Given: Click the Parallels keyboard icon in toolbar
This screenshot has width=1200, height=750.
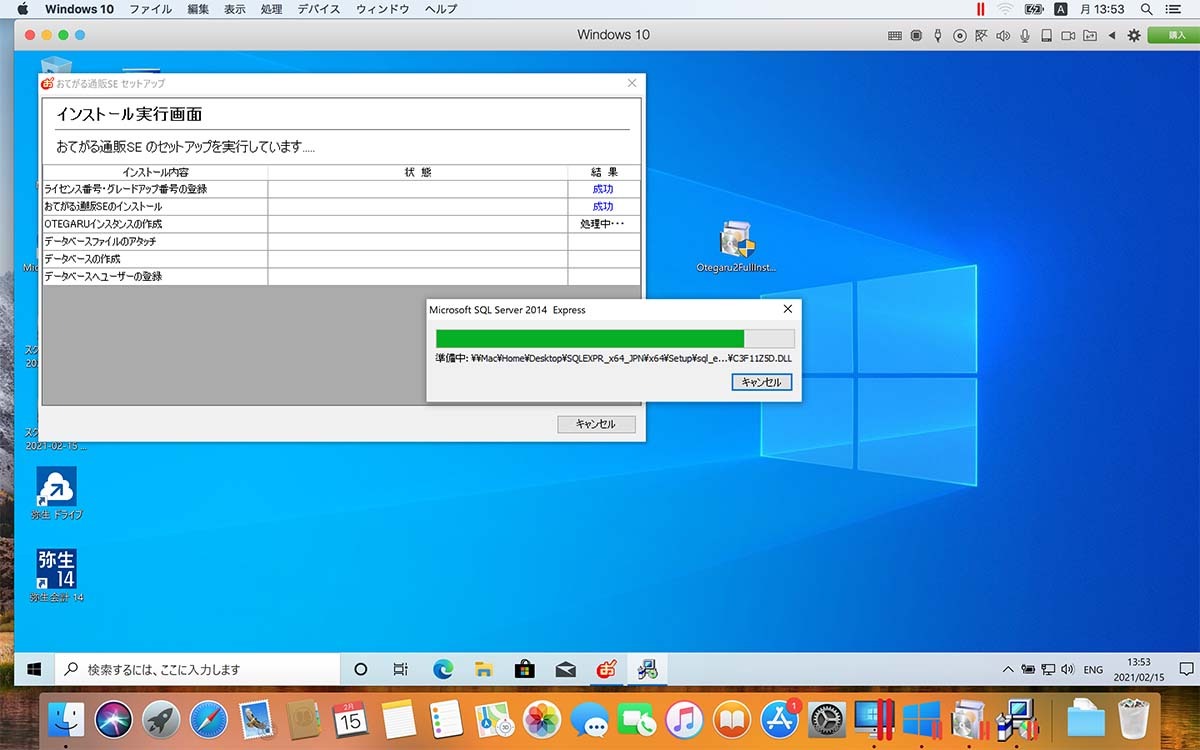Looking at the screenshot, I should point(895,35).
